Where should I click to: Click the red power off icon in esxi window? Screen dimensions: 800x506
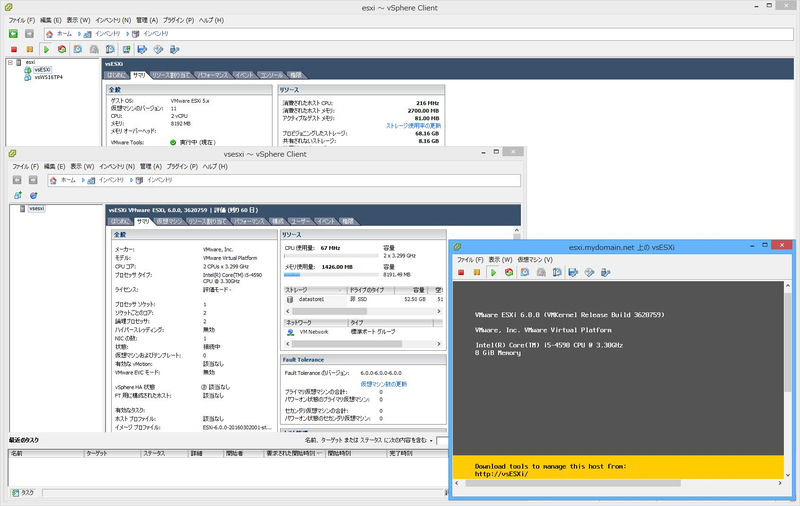pos(14,49)
